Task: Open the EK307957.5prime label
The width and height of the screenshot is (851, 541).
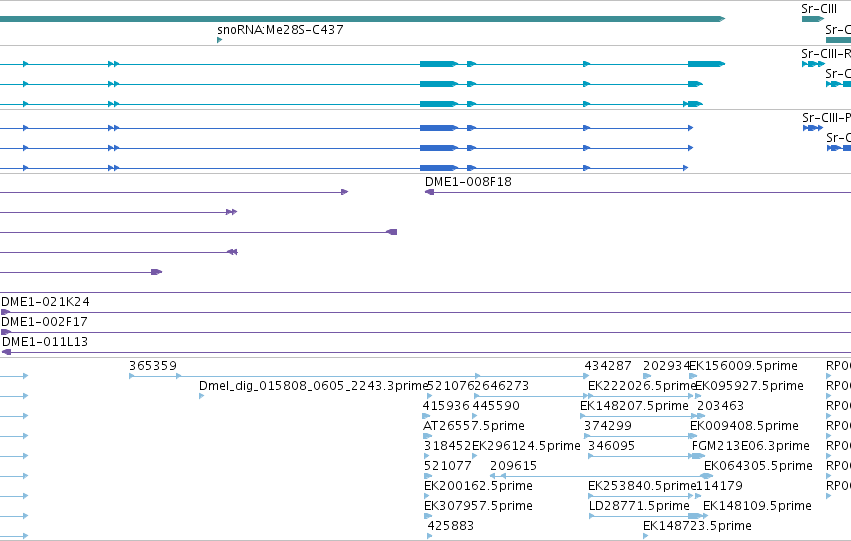Action: click(x=478, y=506)
